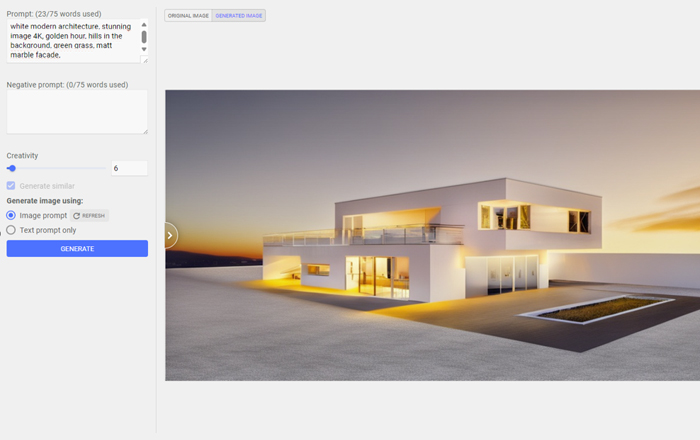Click into the Prompt text area
Viewport: 700px width, 440px height.
coord(72,40)
